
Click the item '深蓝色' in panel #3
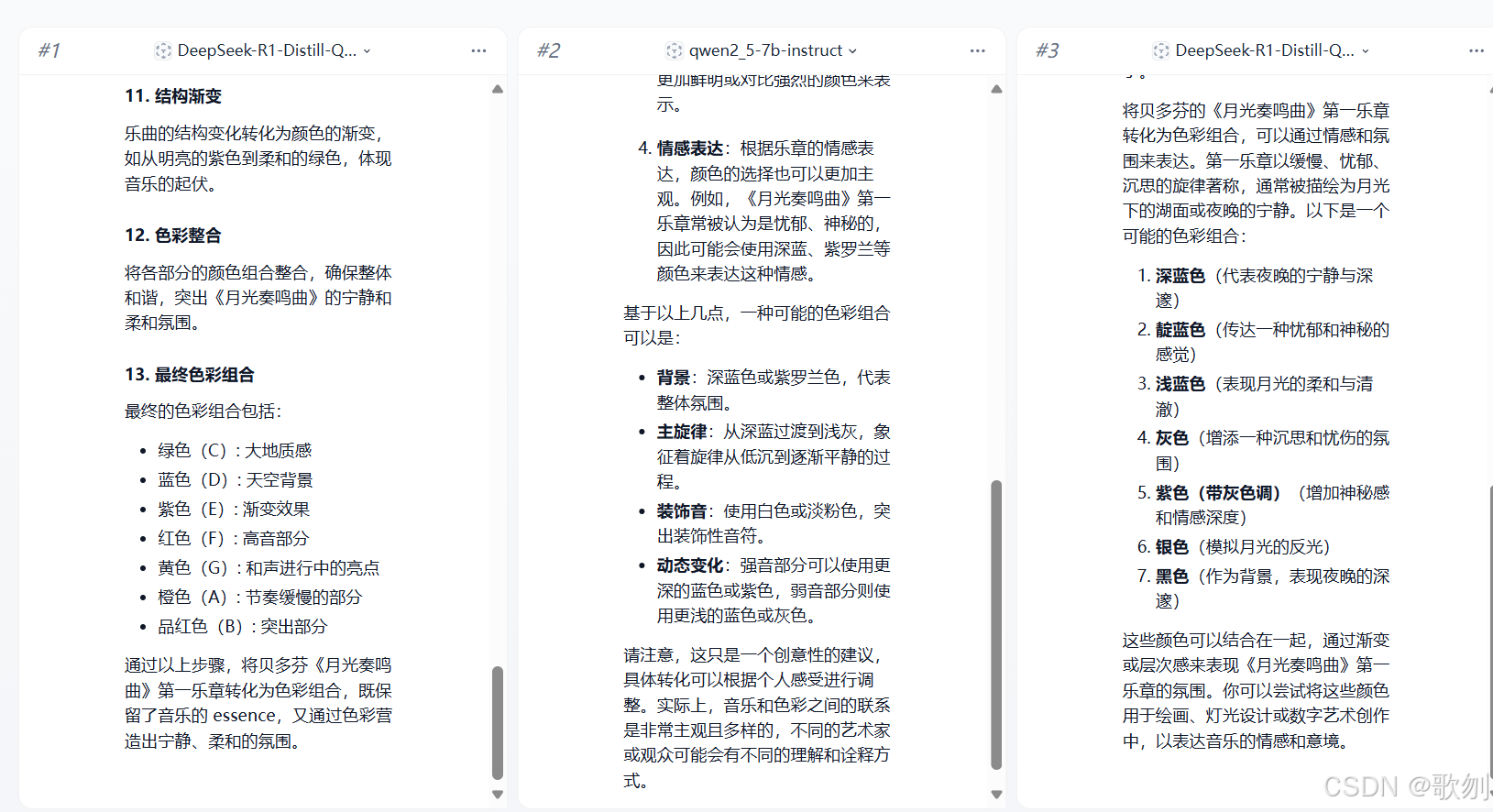pyautogui.click(x=1180, y=276)
